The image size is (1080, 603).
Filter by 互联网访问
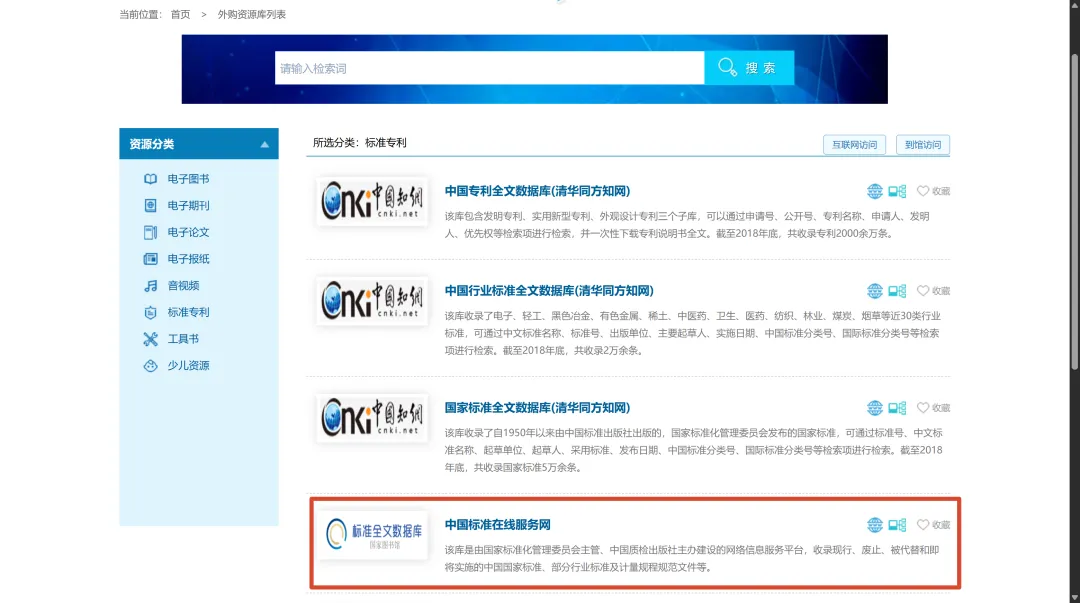tap(854, 145)
